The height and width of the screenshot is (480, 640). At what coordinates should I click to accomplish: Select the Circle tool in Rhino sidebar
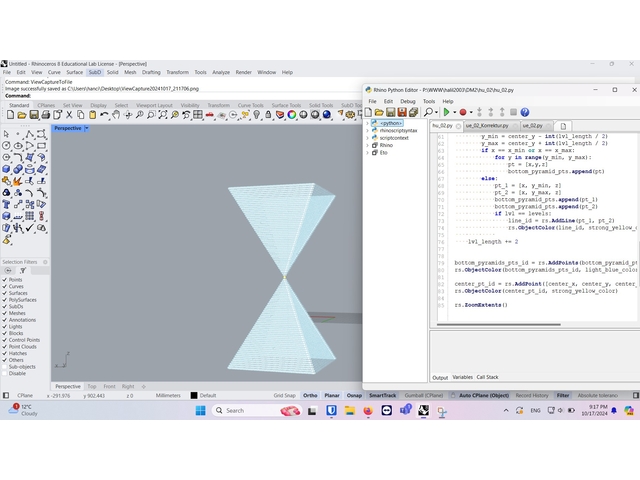(6, 146)
